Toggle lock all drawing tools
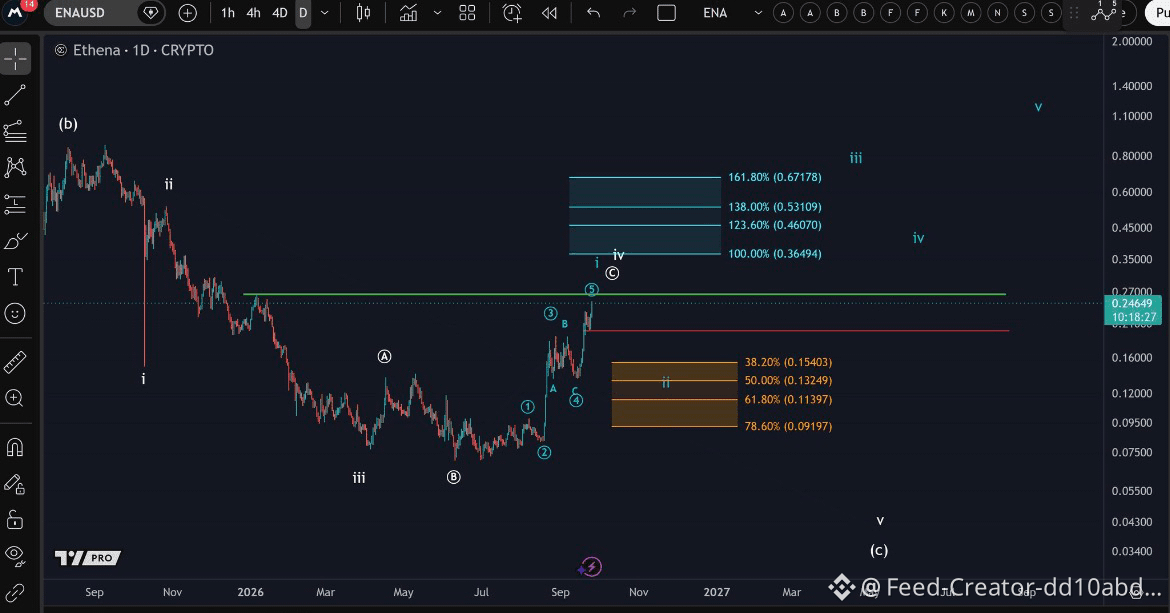The width and height of the screenshot is (1170, 613). point(15,519)
